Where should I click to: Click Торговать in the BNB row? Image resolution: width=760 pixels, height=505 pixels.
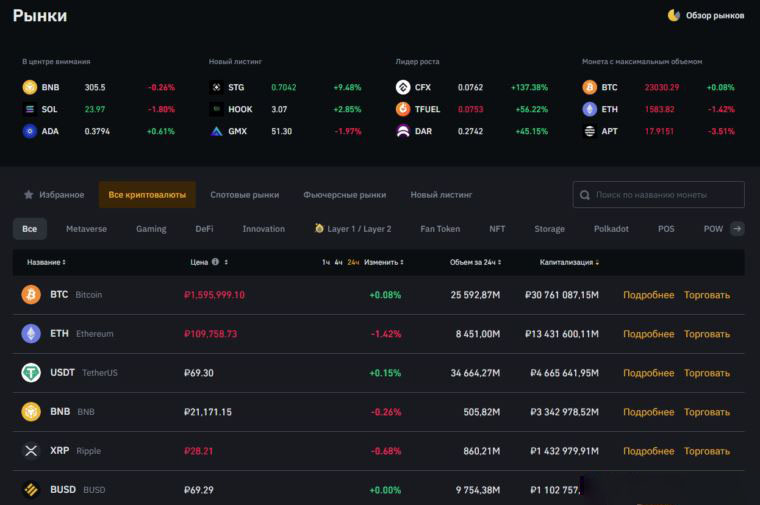click(707, 412)
